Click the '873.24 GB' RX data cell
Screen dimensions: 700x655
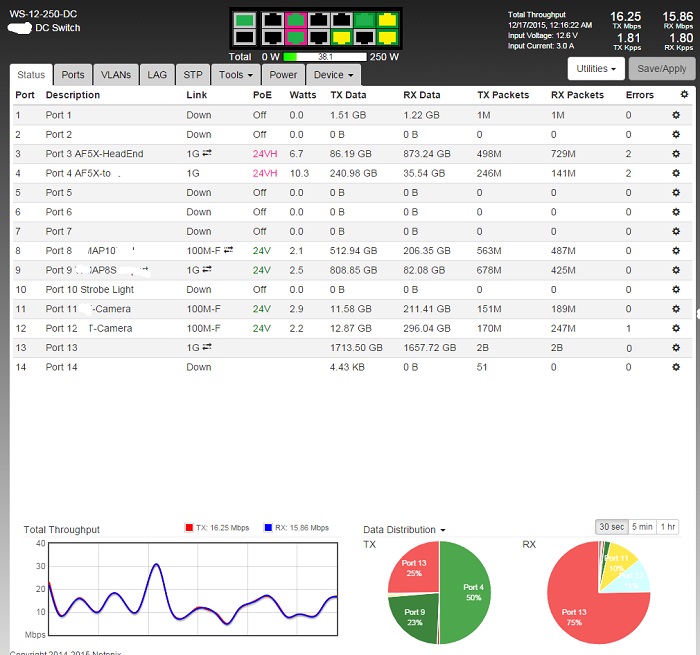point(427,154)
